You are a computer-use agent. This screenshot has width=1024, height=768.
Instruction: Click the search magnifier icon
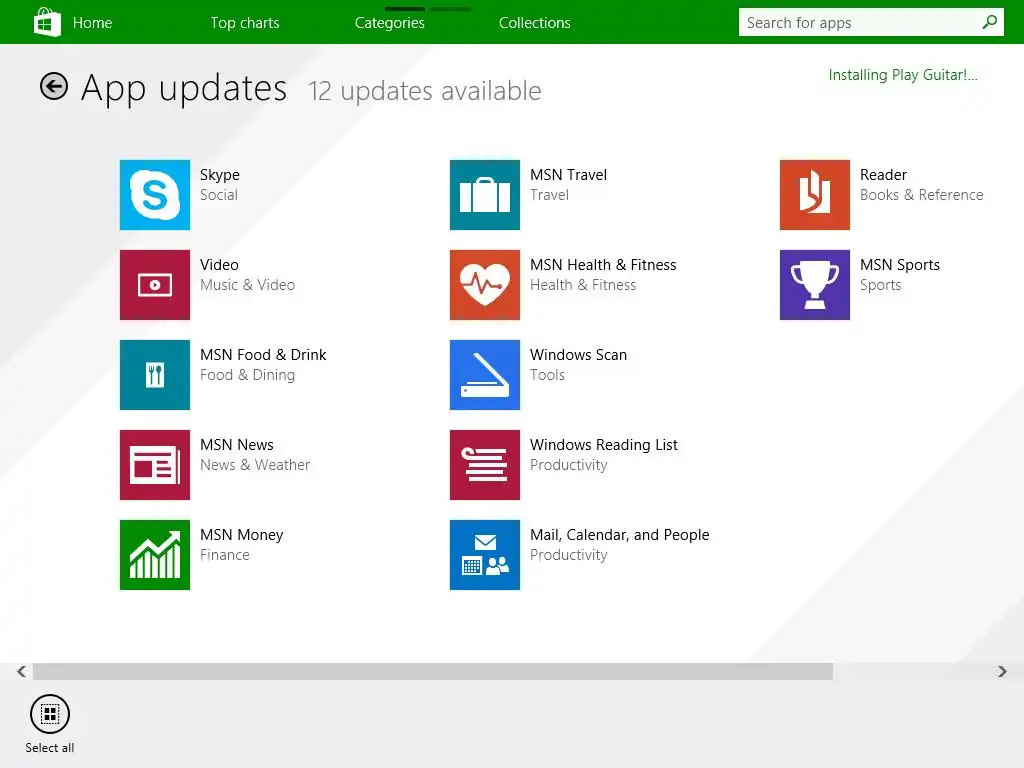(x=989, y=22)
